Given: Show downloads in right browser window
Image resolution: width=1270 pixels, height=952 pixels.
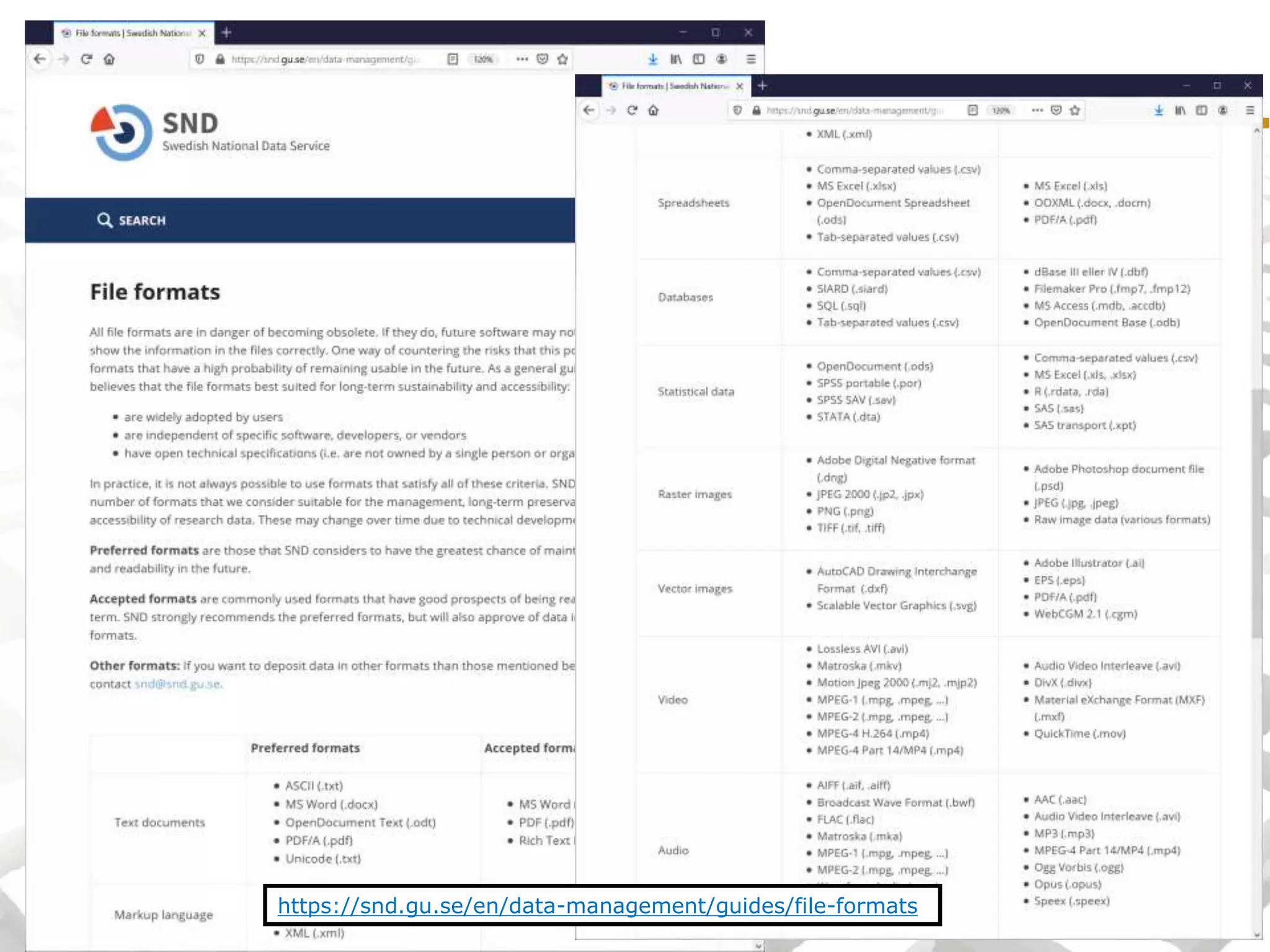Looking at the screenshot, I should click(x=1158, y=110).
